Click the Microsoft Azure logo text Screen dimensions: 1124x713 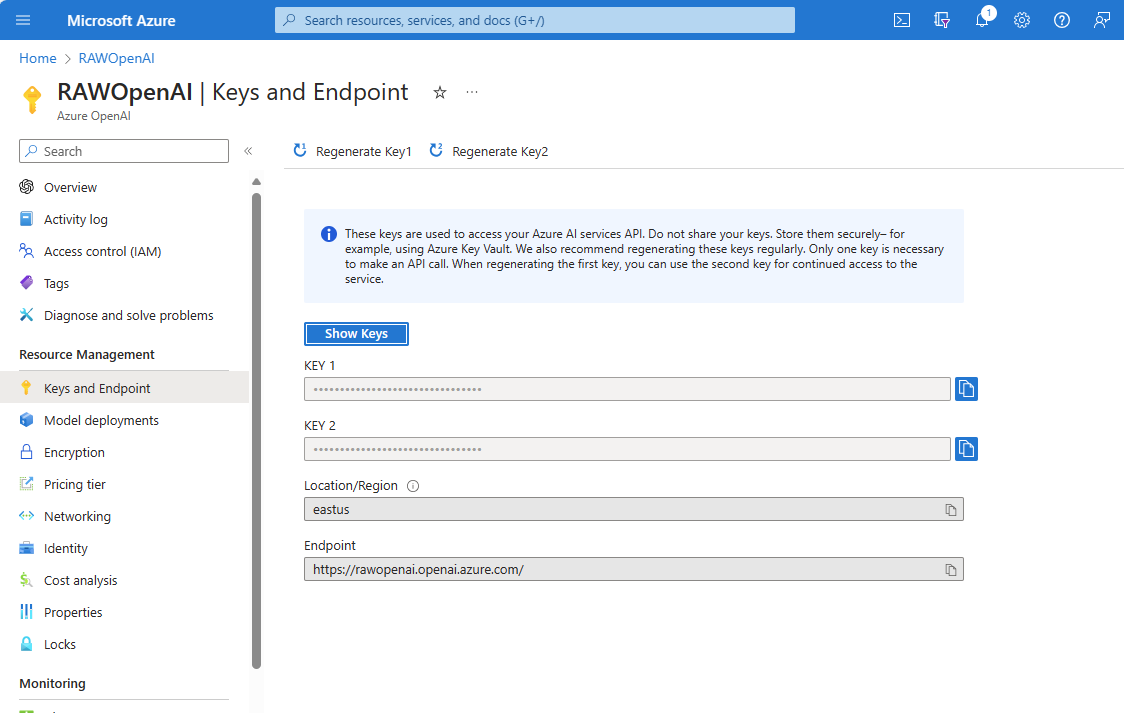coord(121,21)
